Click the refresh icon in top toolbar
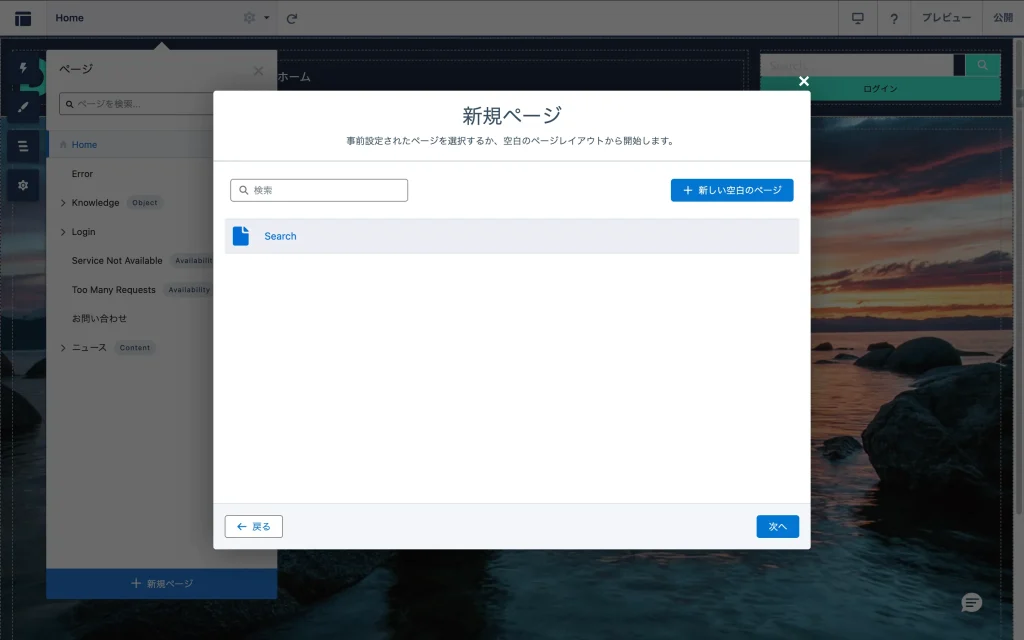The height and width of the screenshot is (640, 1024). [x=292, y=18]
